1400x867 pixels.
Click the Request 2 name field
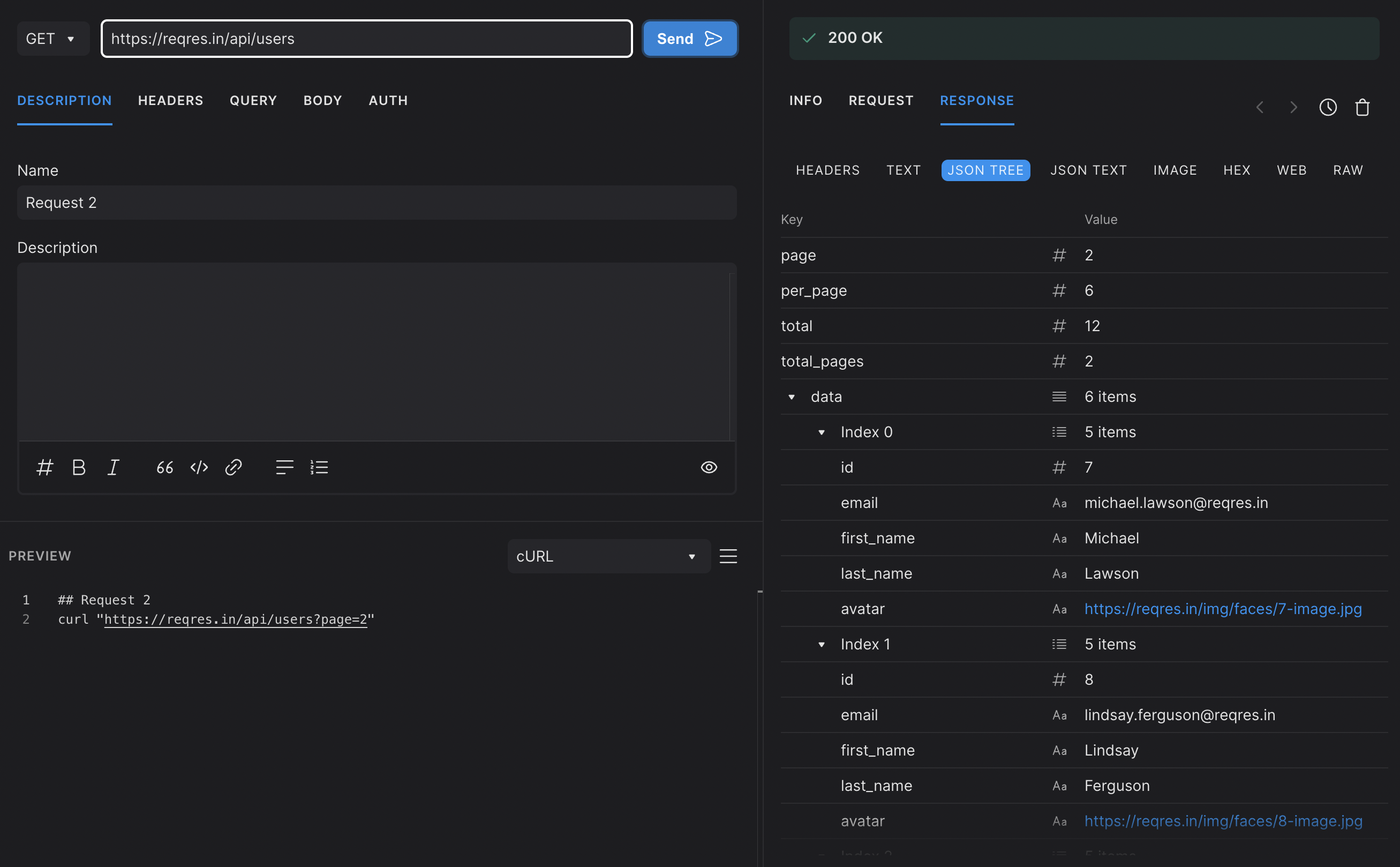point(377,203)
